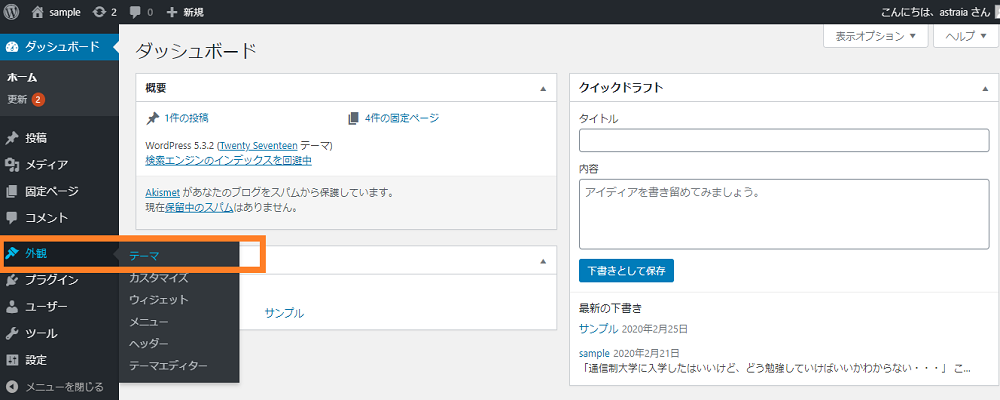The height and width of the screenshot is (400, 1000).
Task: Open the comments bubble icon in admin bar
Action: coord(136,12)
